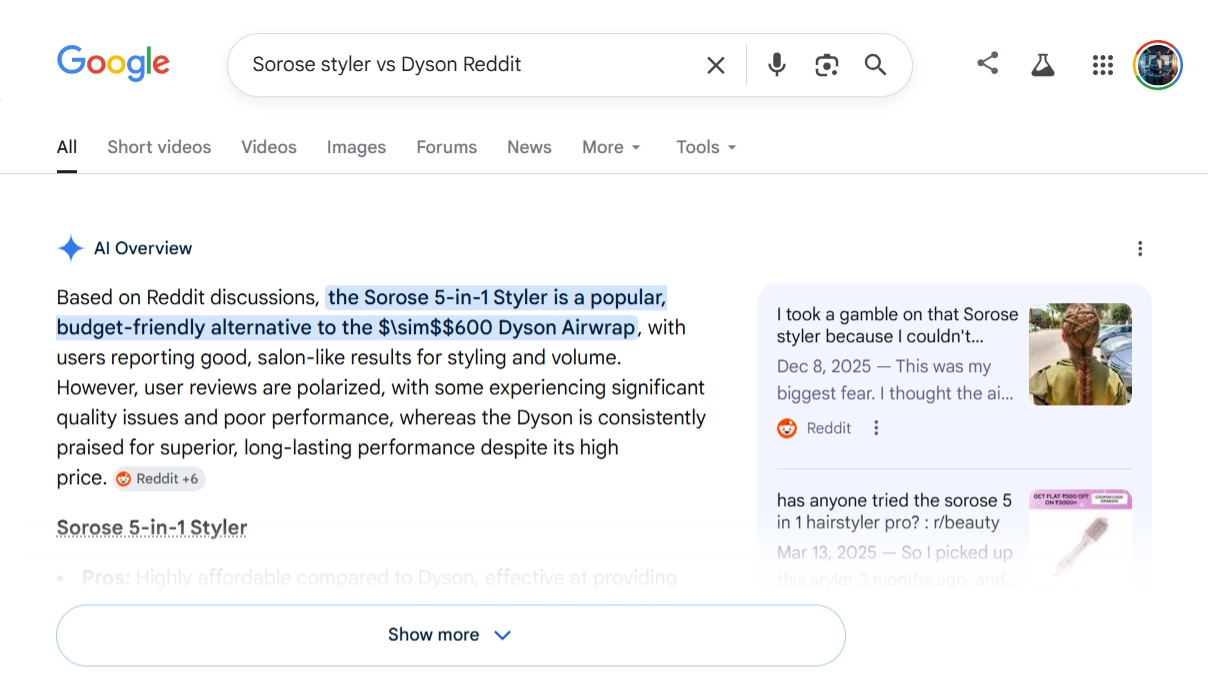
Task: Click the Google logo
Action: 113,63
